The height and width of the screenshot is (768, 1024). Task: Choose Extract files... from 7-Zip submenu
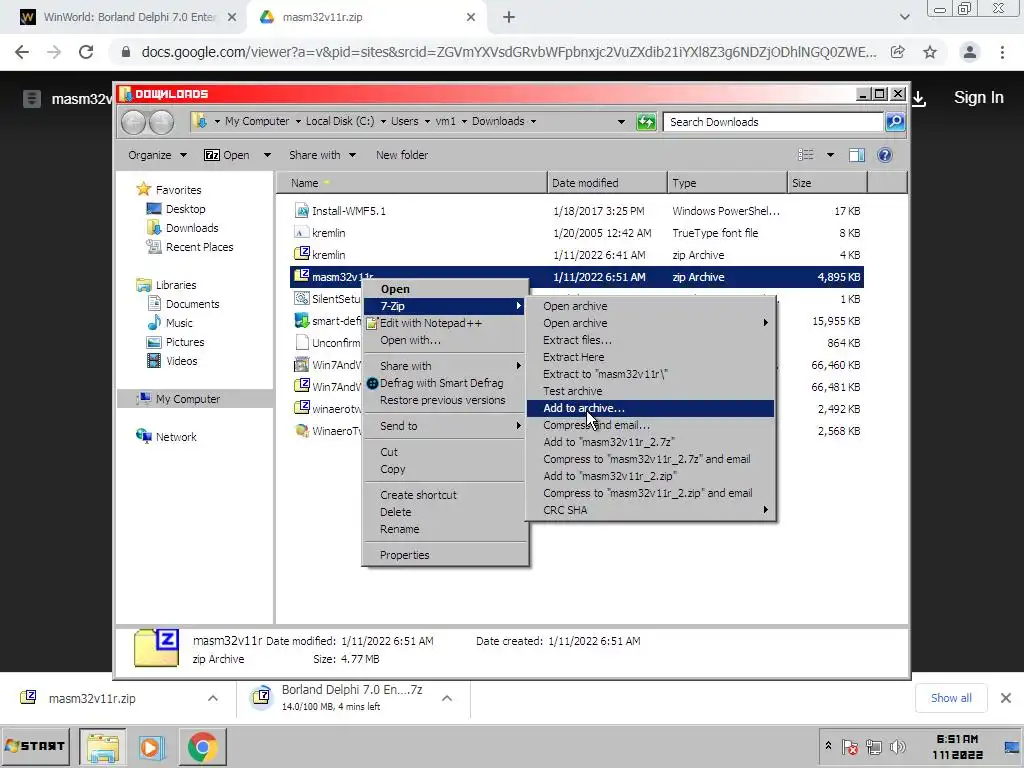tap(650, 340)
